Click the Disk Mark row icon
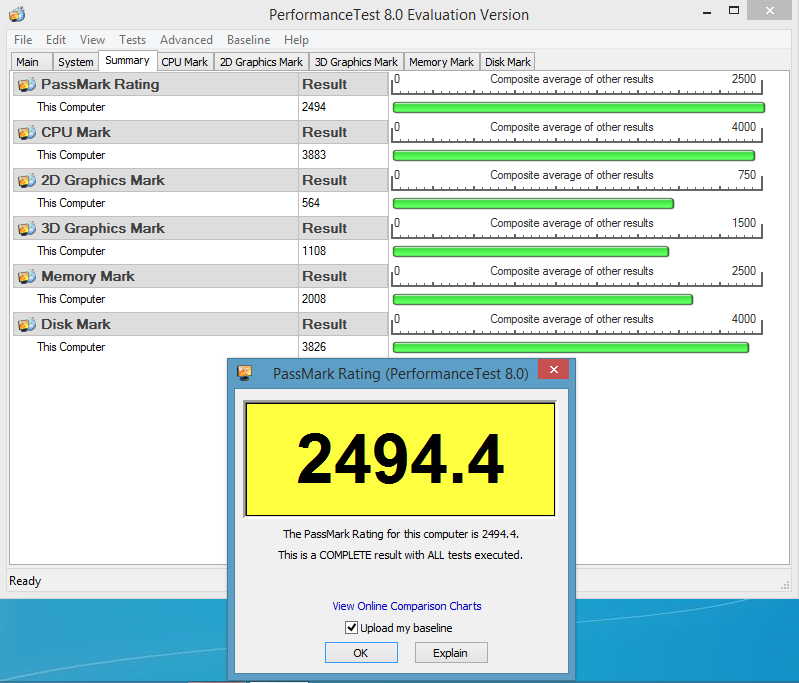The height and width of the screenshot is (683, 799). [x=26, y=324]
